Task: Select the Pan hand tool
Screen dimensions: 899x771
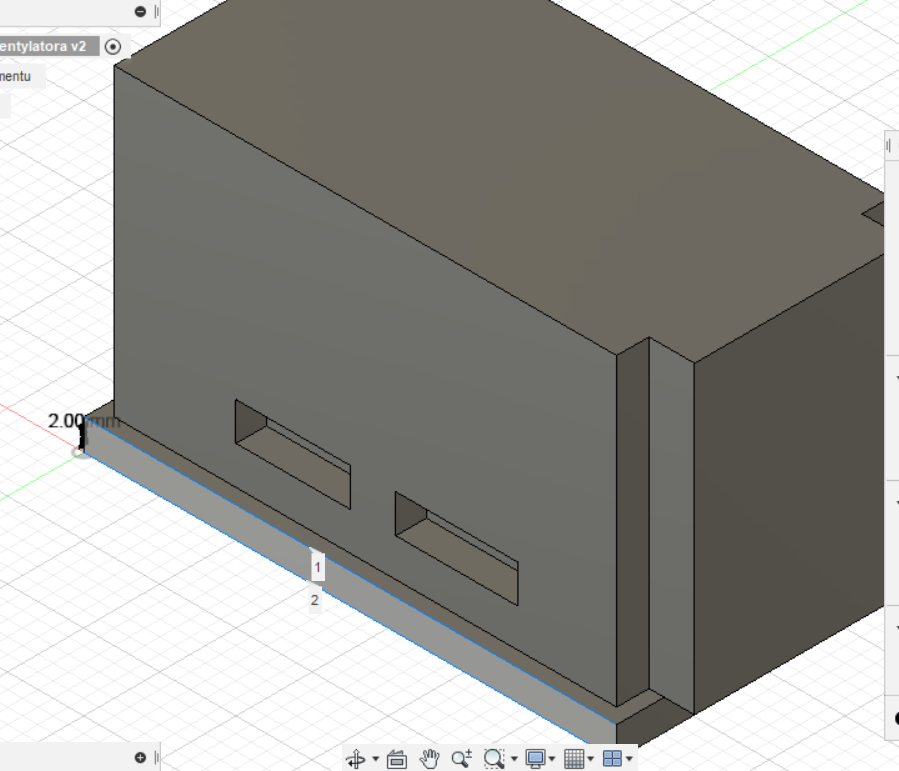Action: (429, 758)
